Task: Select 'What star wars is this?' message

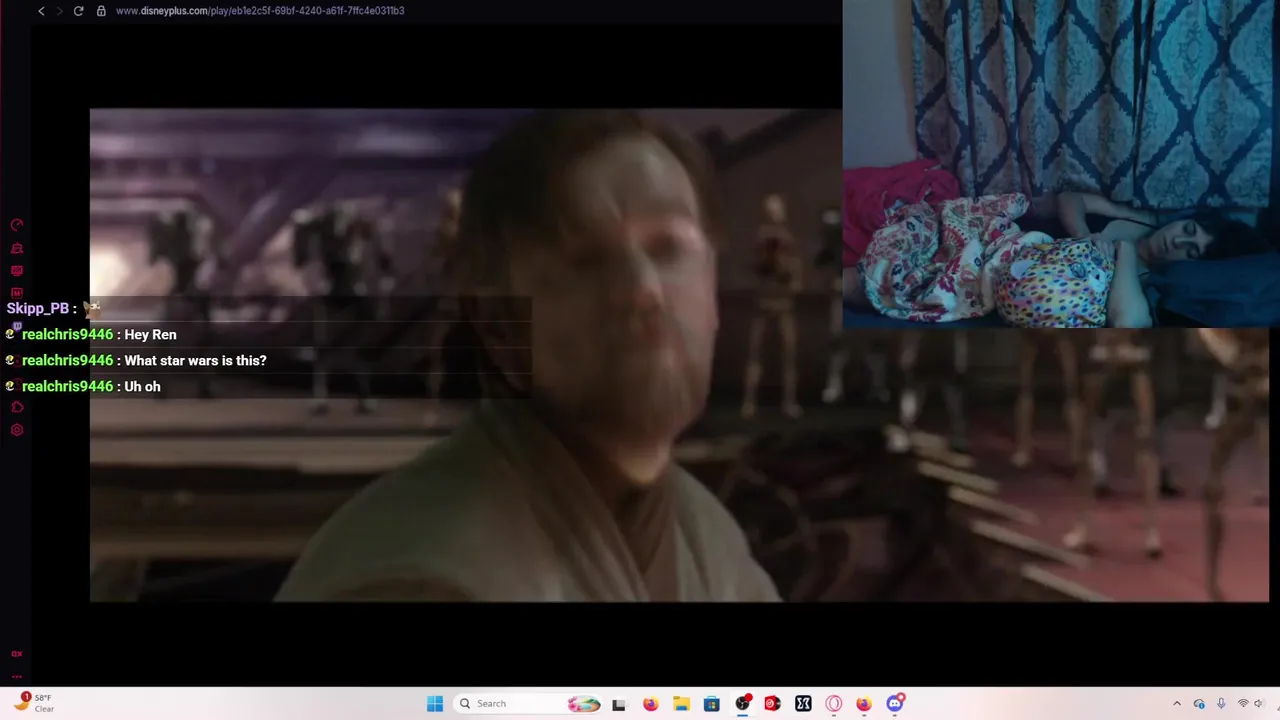Action: 195,361
